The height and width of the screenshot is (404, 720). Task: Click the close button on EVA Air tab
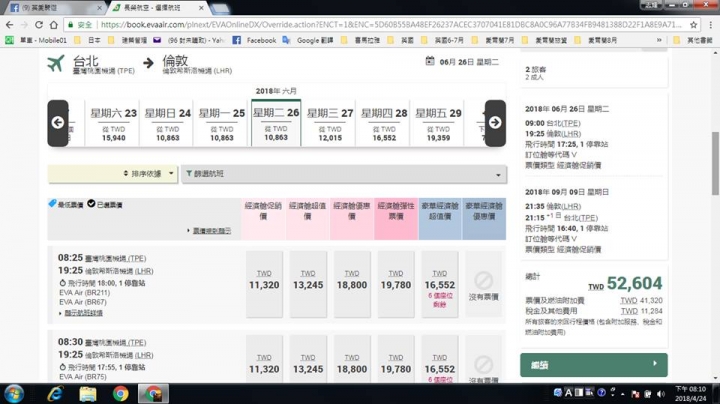(x=201, y=8)
